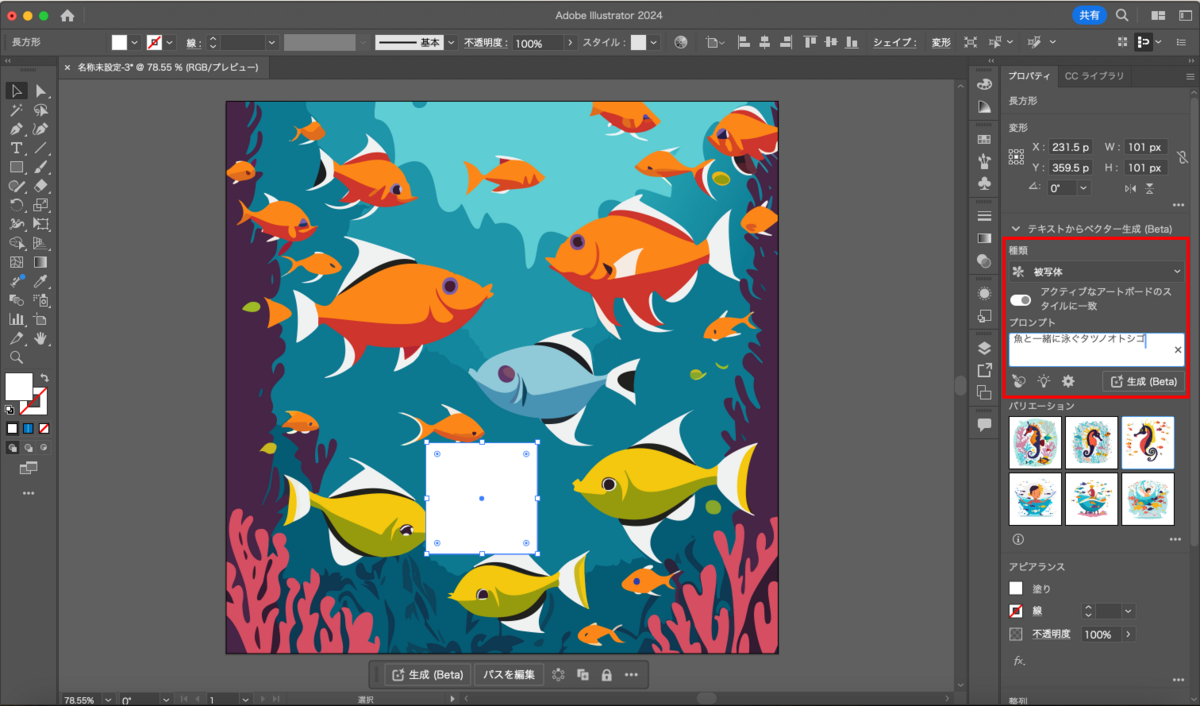This screenshot has width=1200, height=706.
Task: Open the search magnifier in title bar
Action: click(1122, 15)
